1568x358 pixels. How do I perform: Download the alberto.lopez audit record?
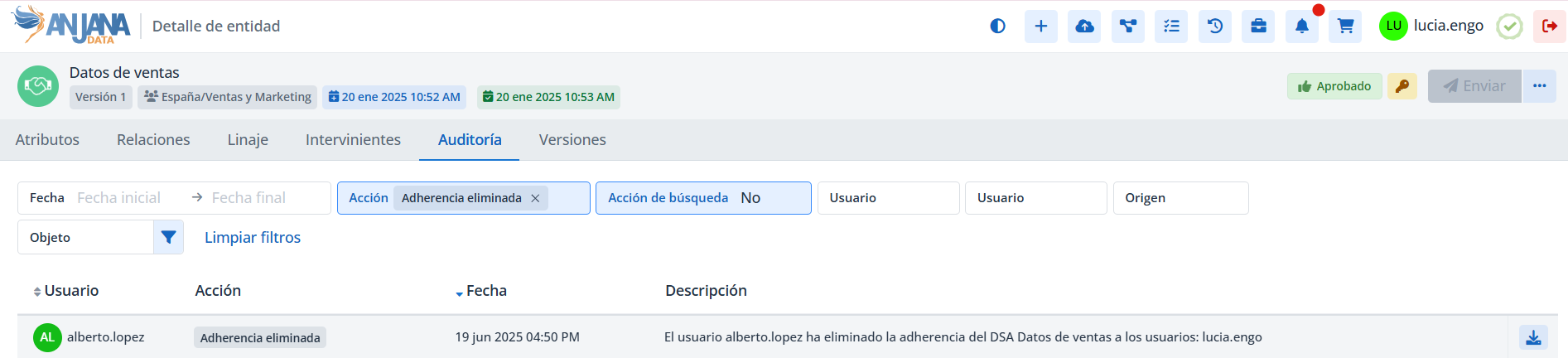click(x=1533, y=337)
